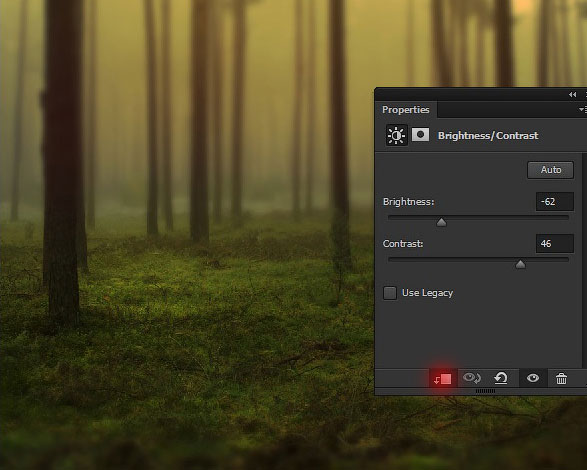Collapse panel with double arrow icon

pyautogui.click(x=572, y=94)
